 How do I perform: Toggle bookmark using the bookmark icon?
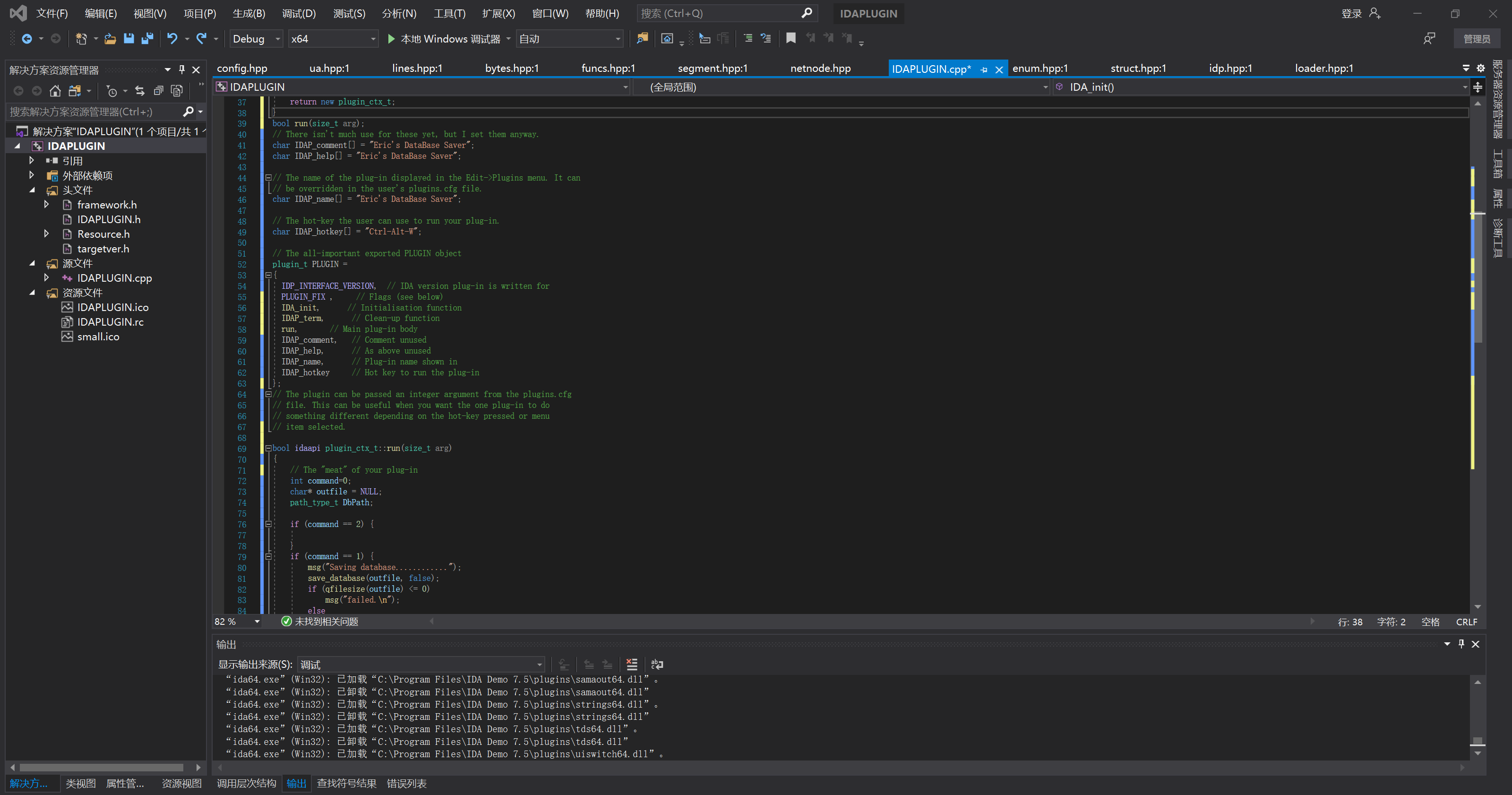pyautogui.click(x=790, y=39)
